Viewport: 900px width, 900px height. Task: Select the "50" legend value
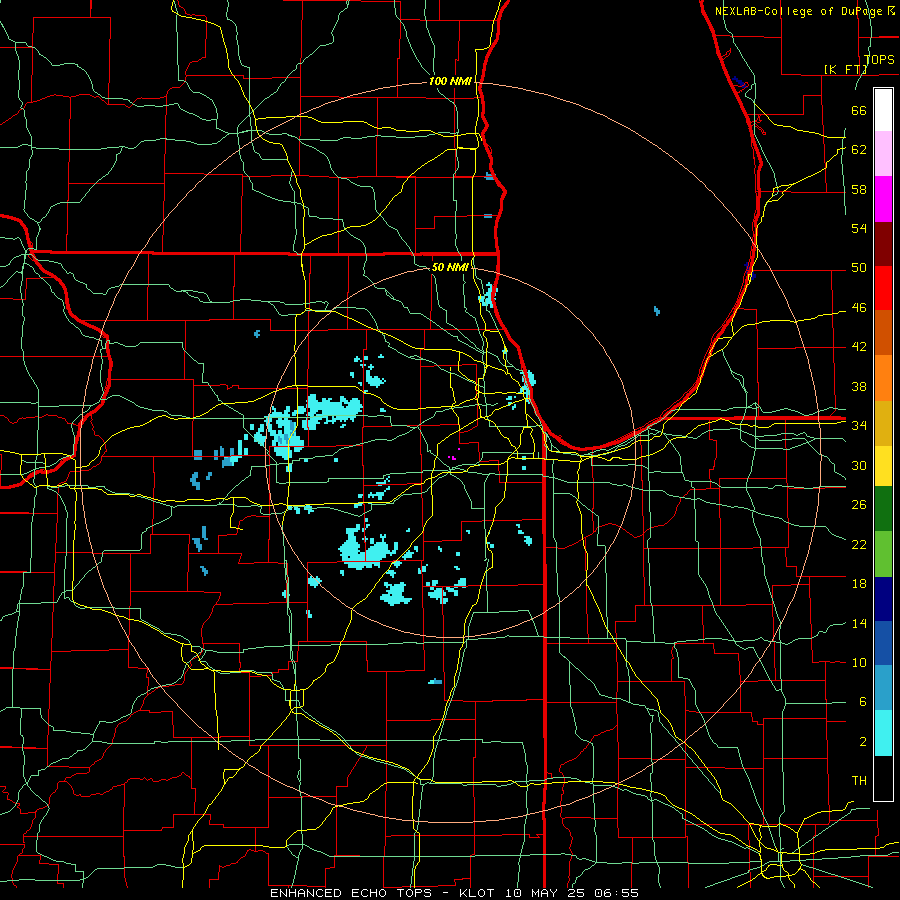pyautogui.click(x=859, y=268)
